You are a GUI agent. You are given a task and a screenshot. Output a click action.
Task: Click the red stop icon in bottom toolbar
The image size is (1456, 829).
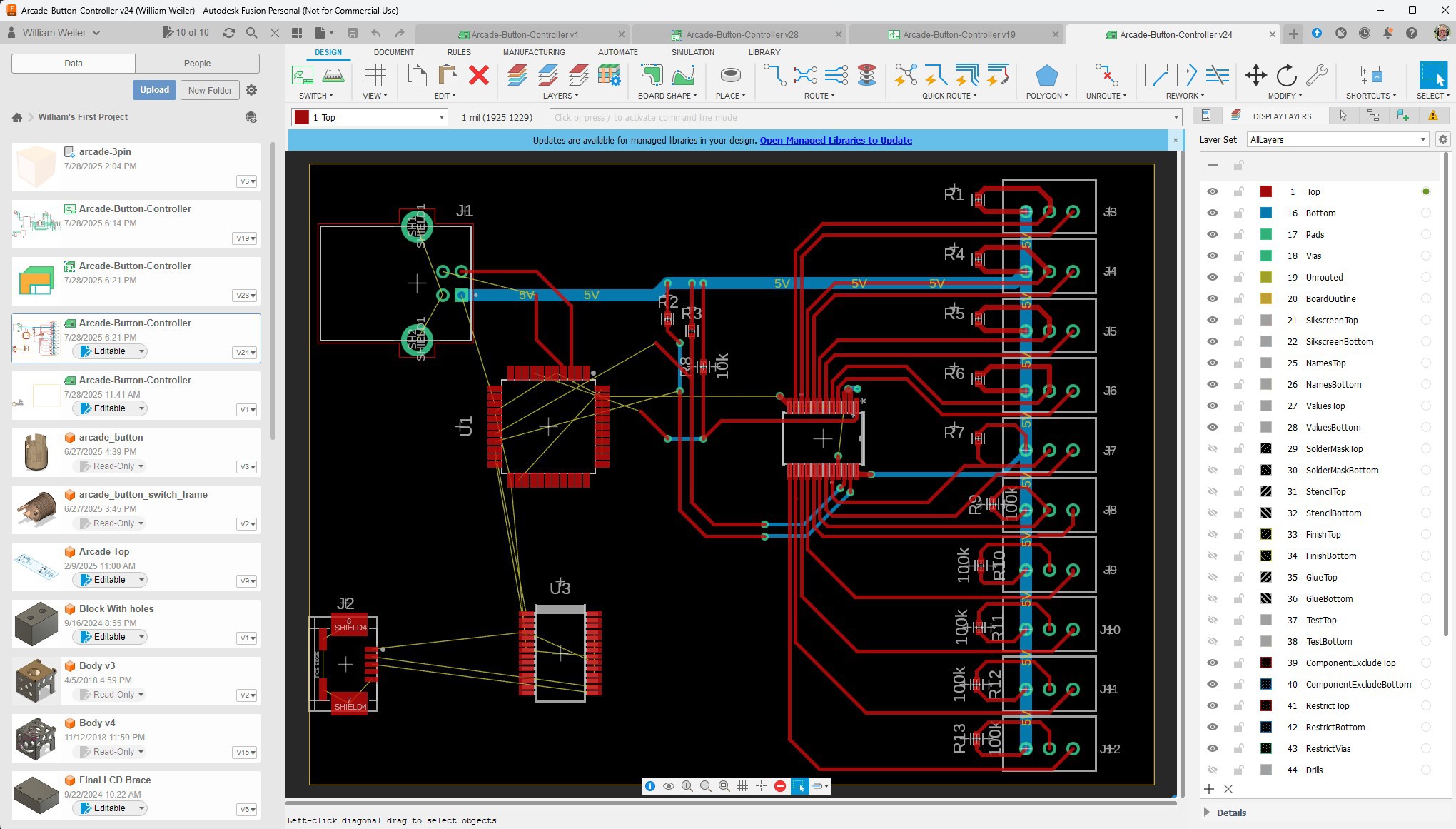point(779,786)
